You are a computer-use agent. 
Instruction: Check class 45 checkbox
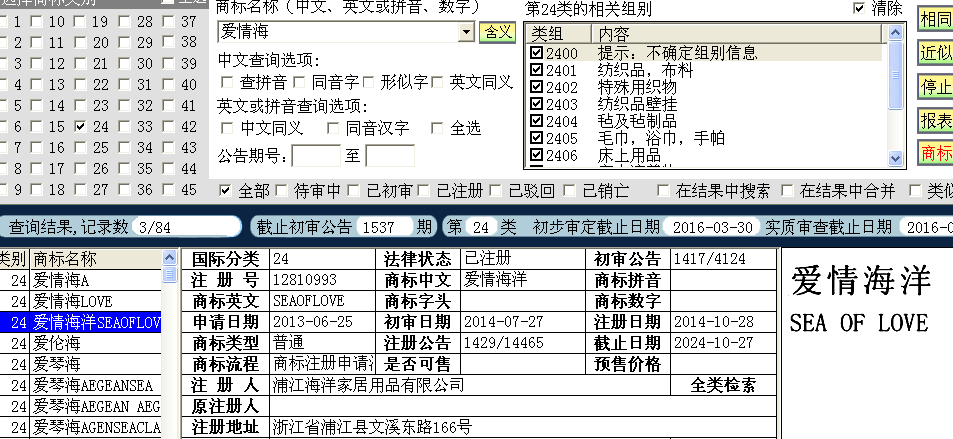coord(169,190)
